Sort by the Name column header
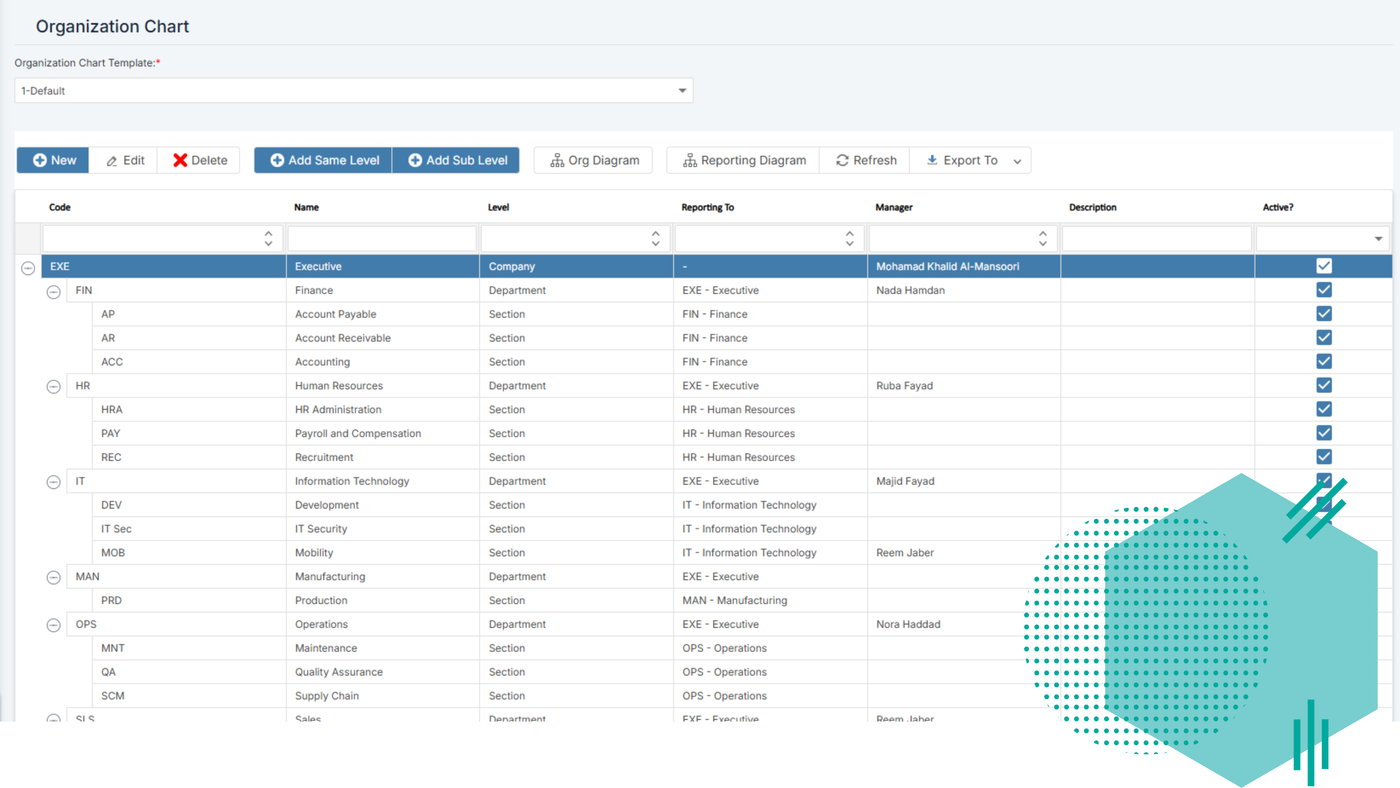Image resolution: width=1400 pixels, height=788 pixels. click(x=306, y=207)
